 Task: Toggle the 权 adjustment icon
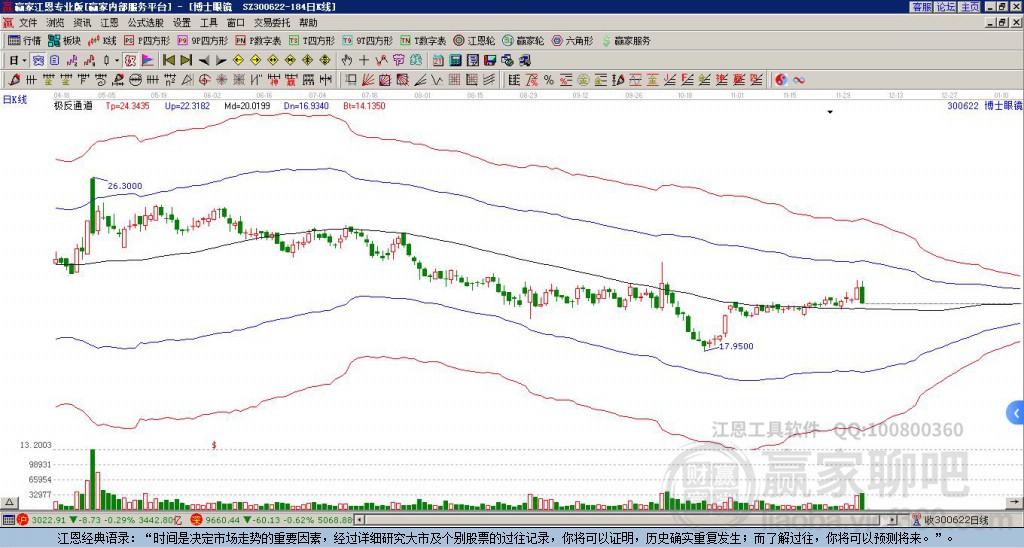coord(130,60)
